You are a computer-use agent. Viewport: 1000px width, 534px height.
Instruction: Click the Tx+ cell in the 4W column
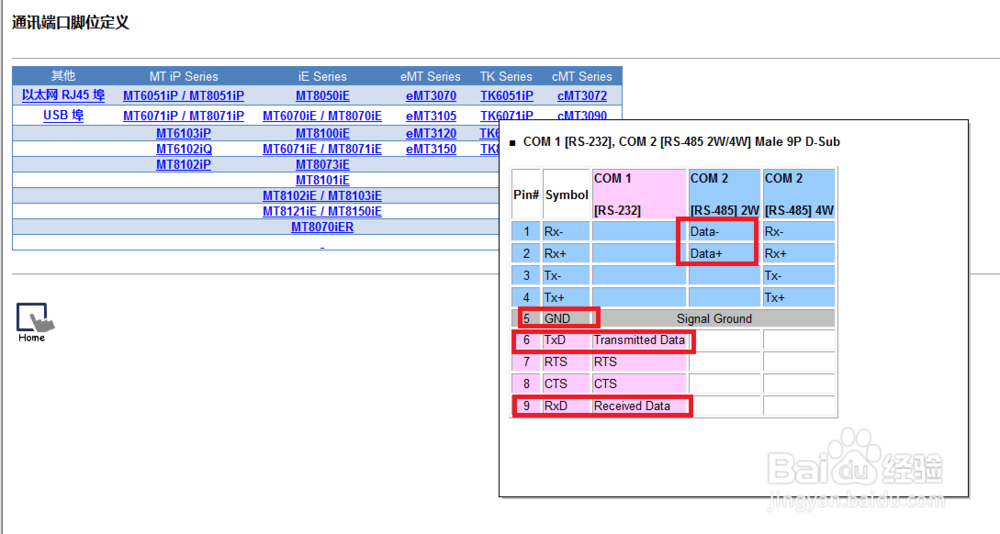pyautogui.click(x=799, y=297)
